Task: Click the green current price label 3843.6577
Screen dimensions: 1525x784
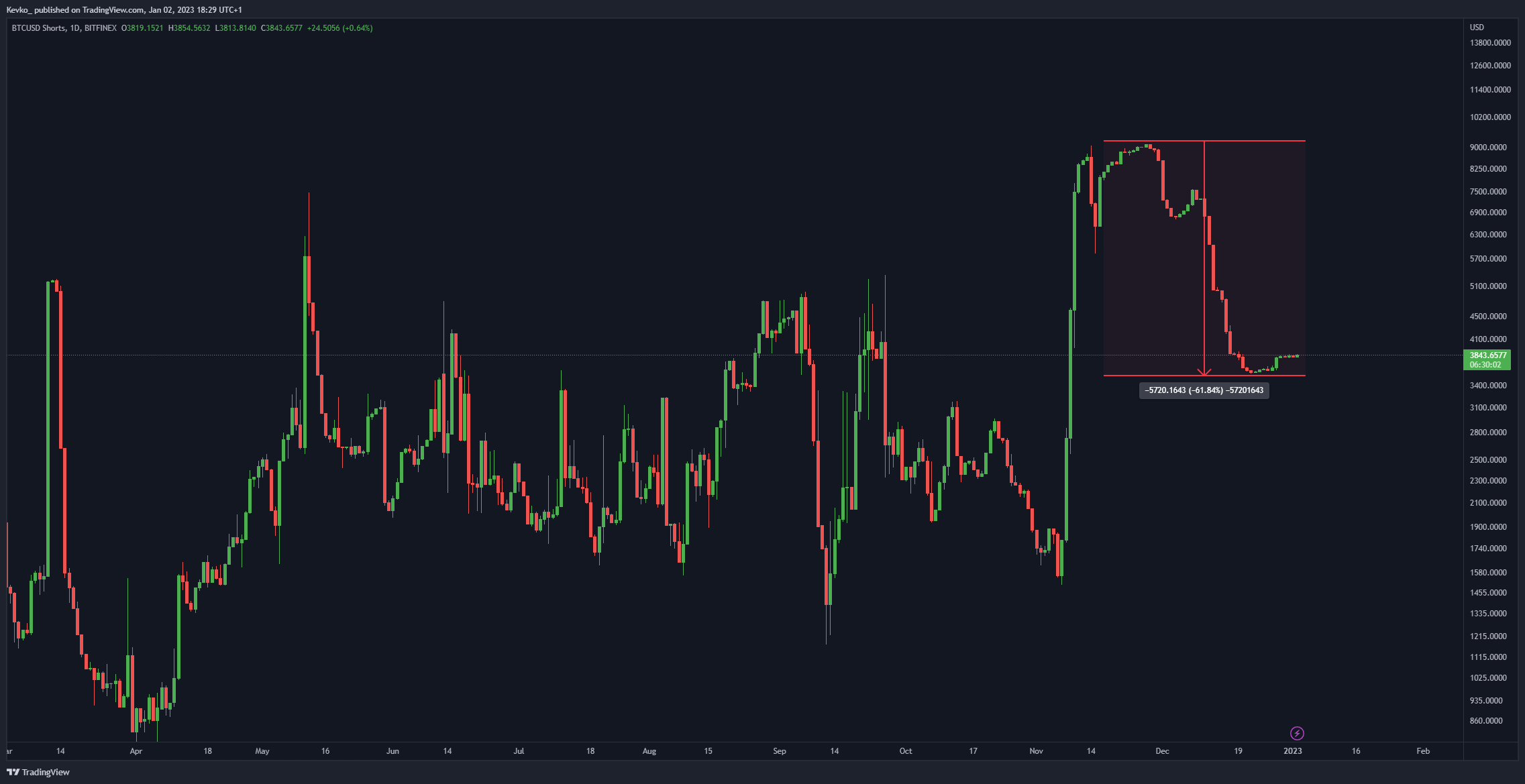Action: point(1487,360)
